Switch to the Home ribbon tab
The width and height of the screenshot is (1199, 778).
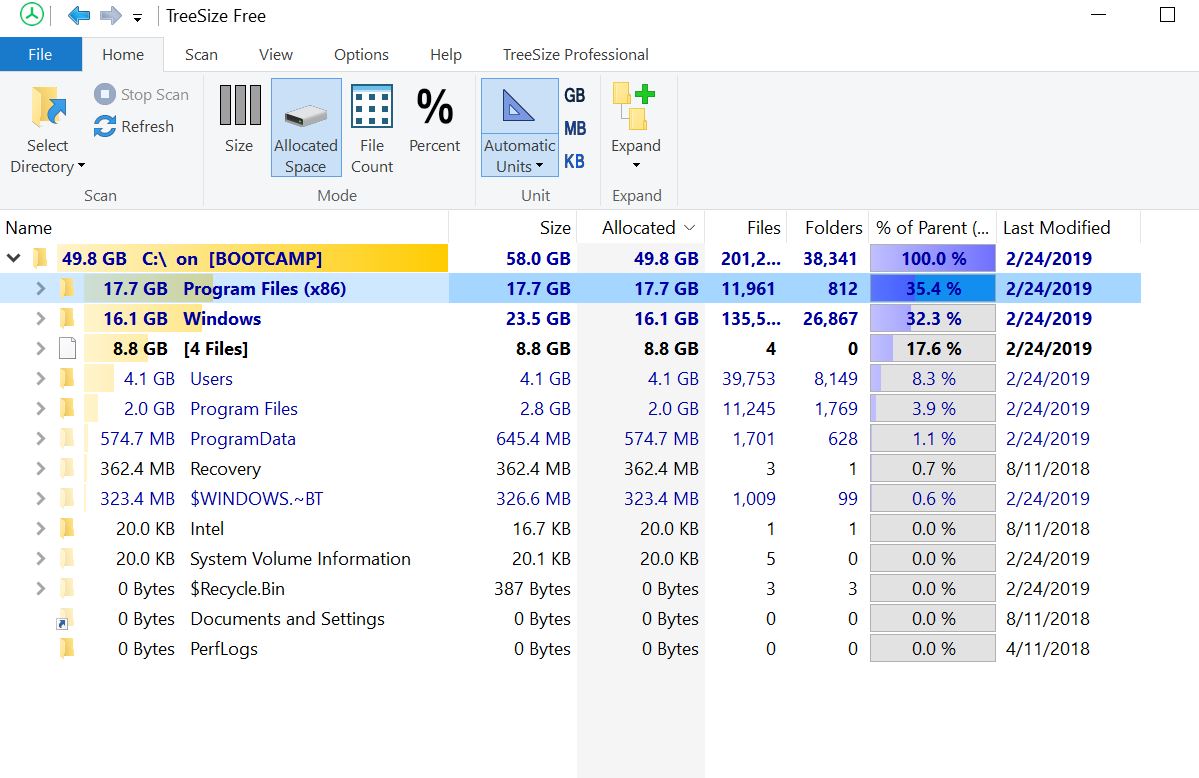pos(123,54)
